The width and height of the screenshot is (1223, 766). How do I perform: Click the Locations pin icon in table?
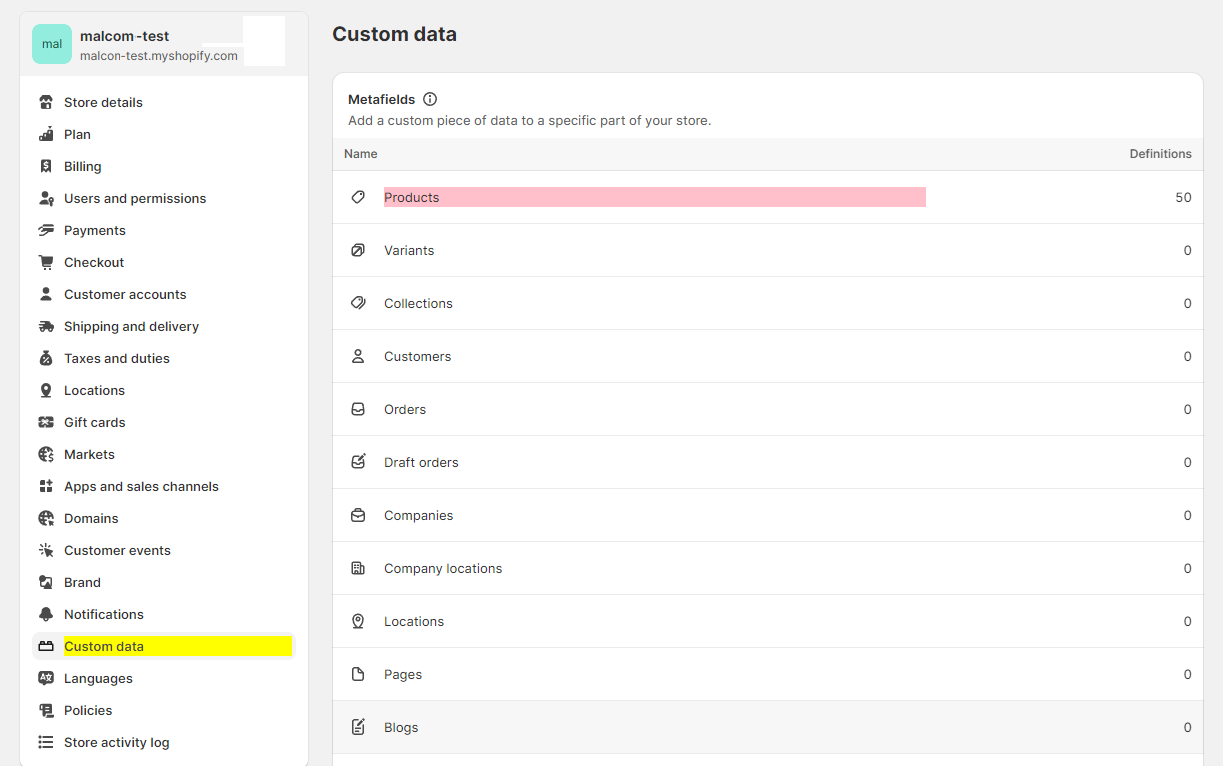(358, 621)
